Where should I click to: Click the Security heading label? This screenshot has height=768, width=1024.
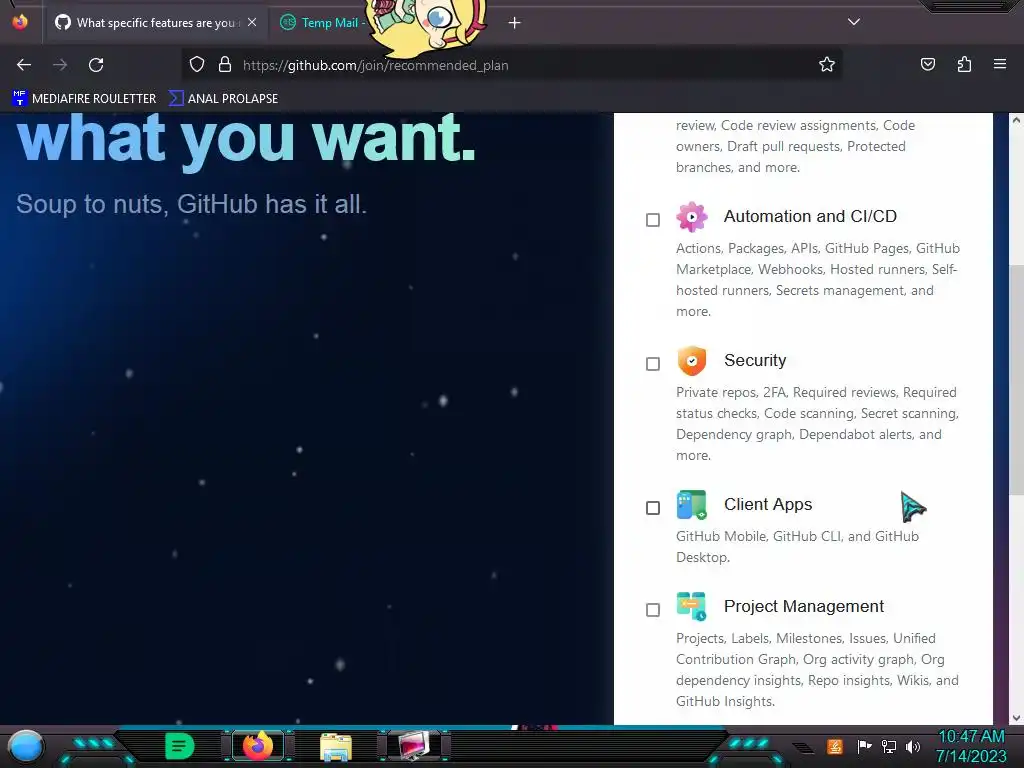755,360
